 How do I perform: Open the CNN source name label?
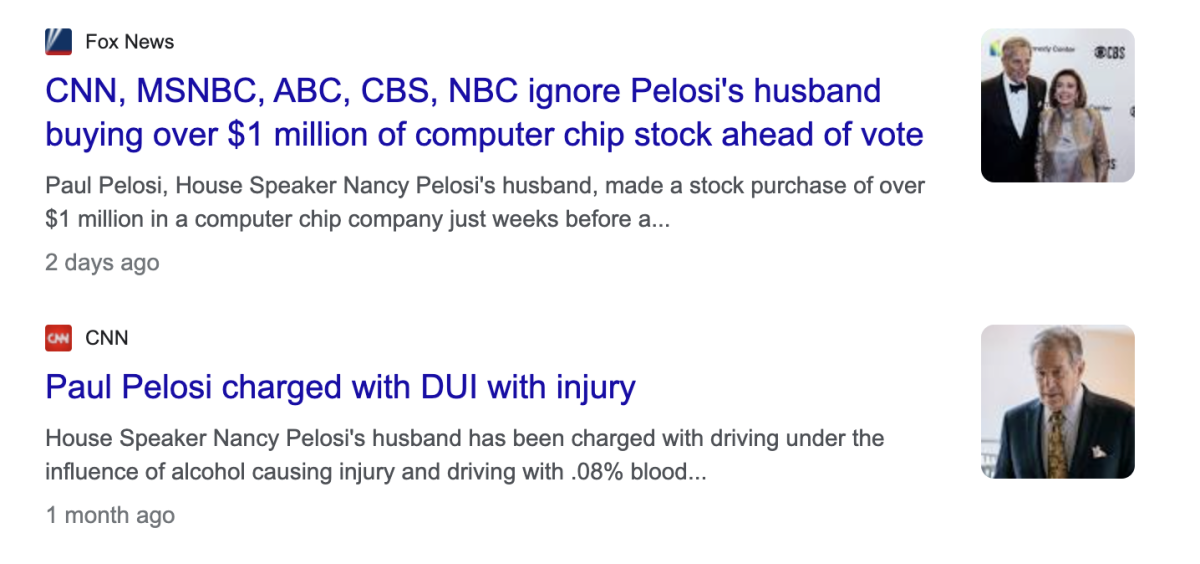point(107,338)
